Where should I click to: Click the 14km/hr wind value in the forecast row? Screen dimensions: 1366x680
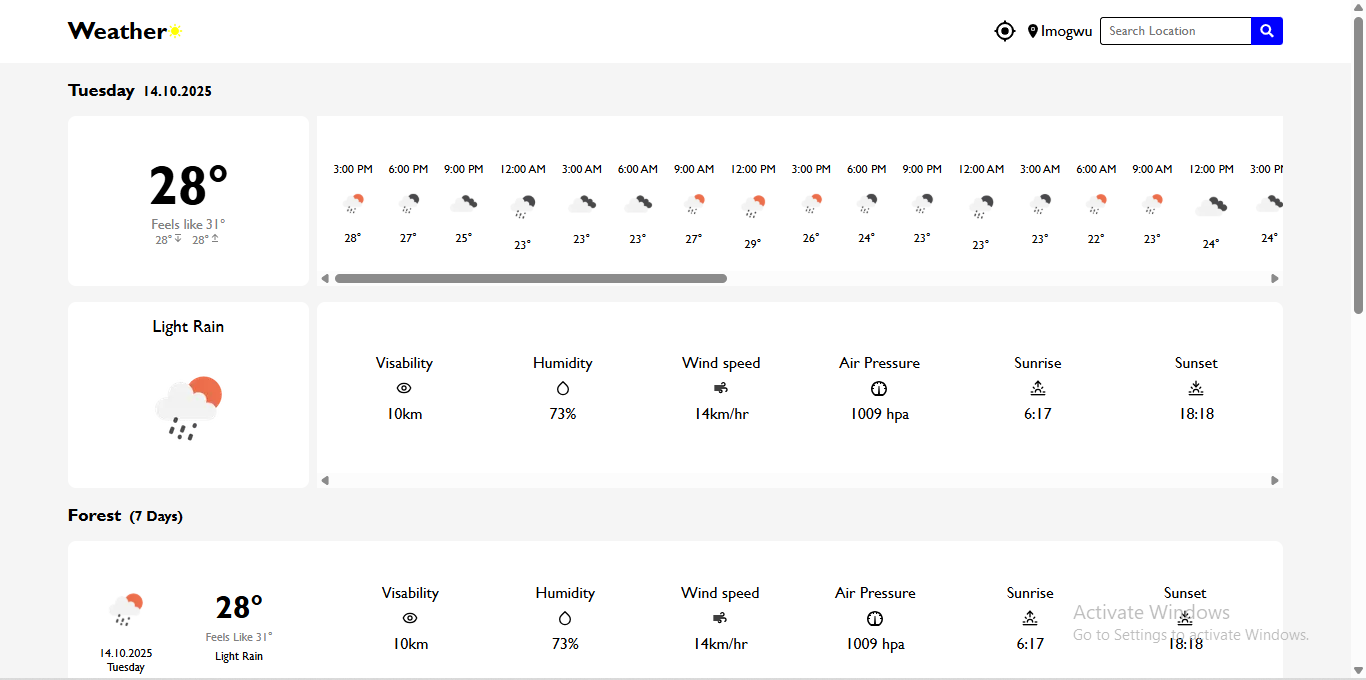(720, 644)
